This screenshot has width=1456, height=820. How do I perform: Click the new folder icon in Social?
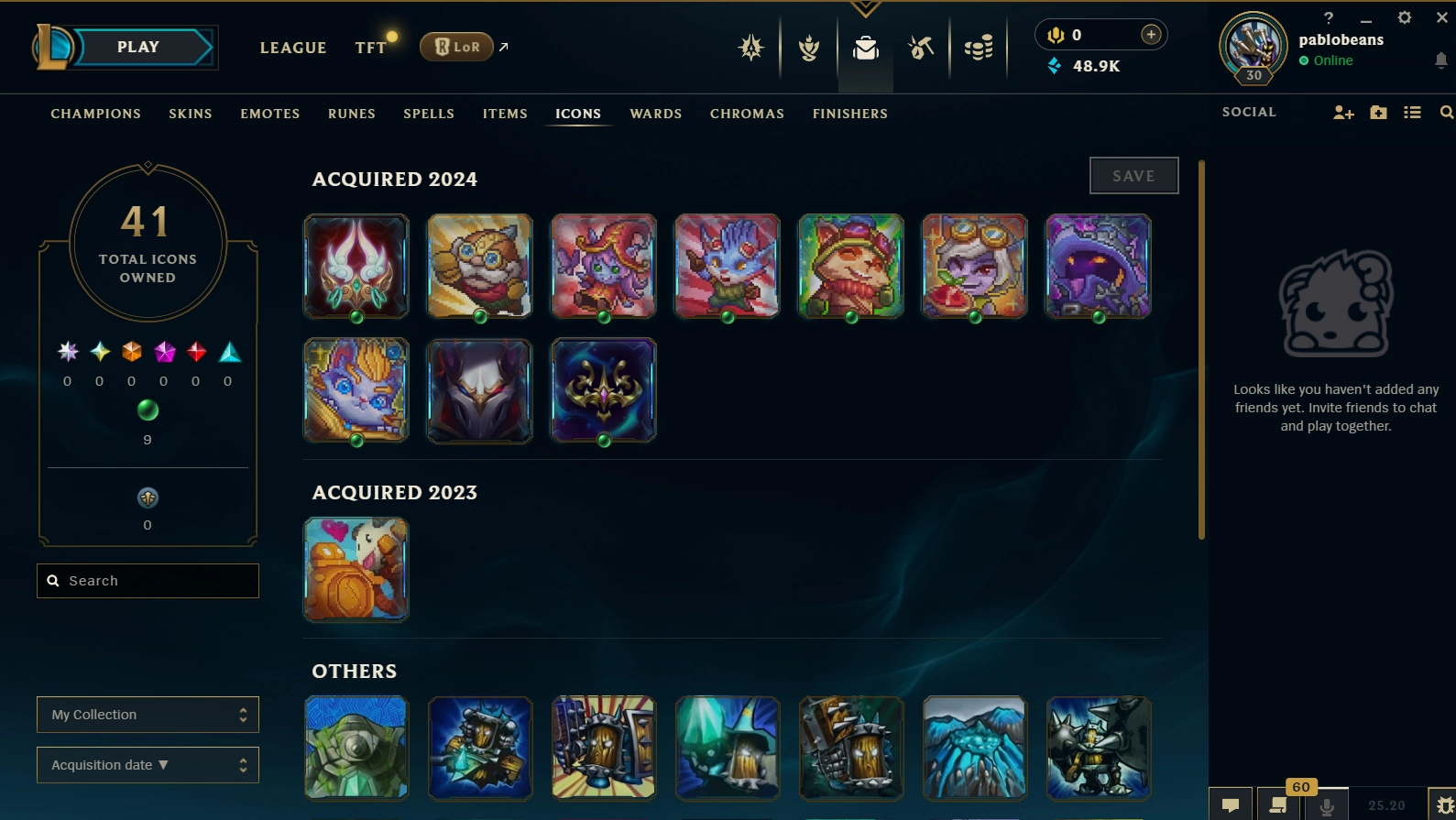[x=1378, y=113]
